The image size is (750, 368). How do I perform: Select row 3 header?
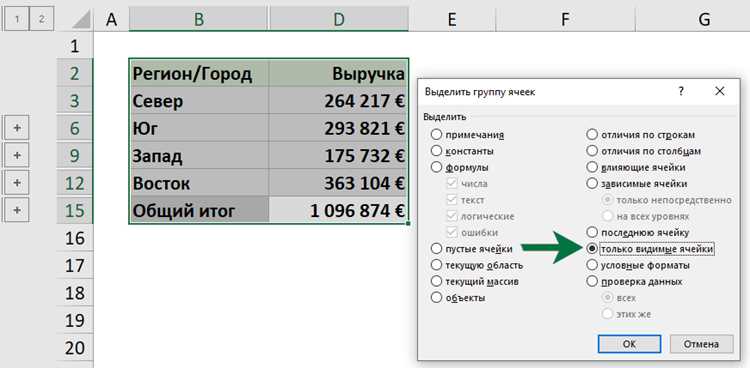pyautogui.click(x=75, y=100)
